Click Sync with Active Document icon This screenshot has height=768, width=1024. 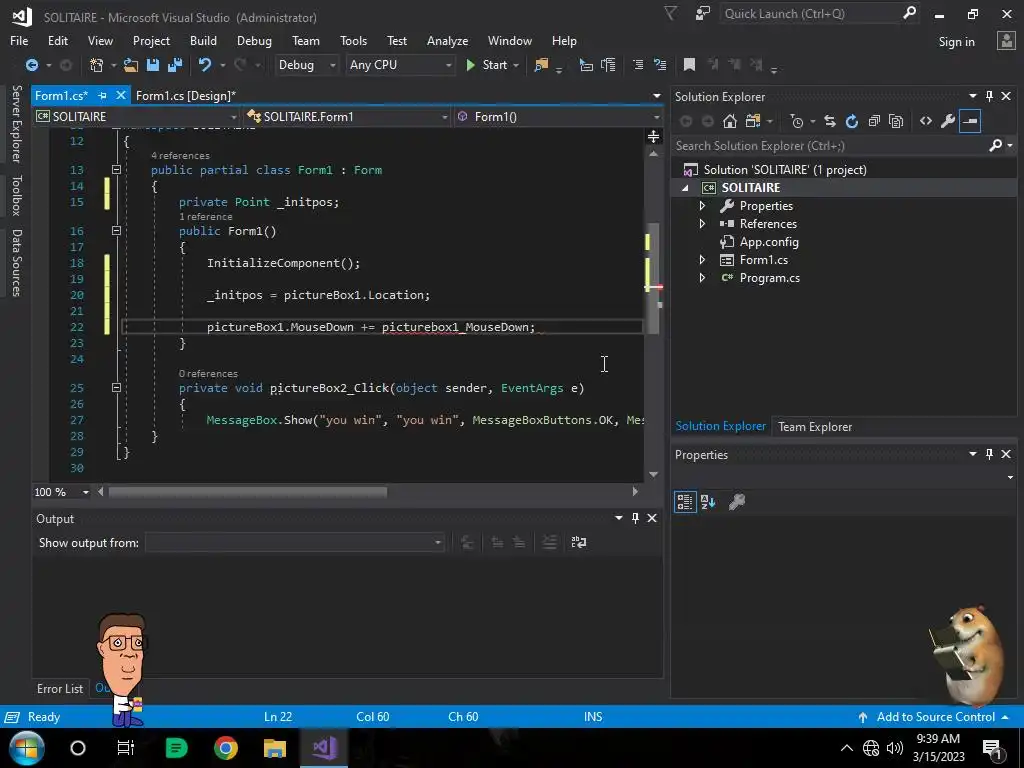pos(829,121)
